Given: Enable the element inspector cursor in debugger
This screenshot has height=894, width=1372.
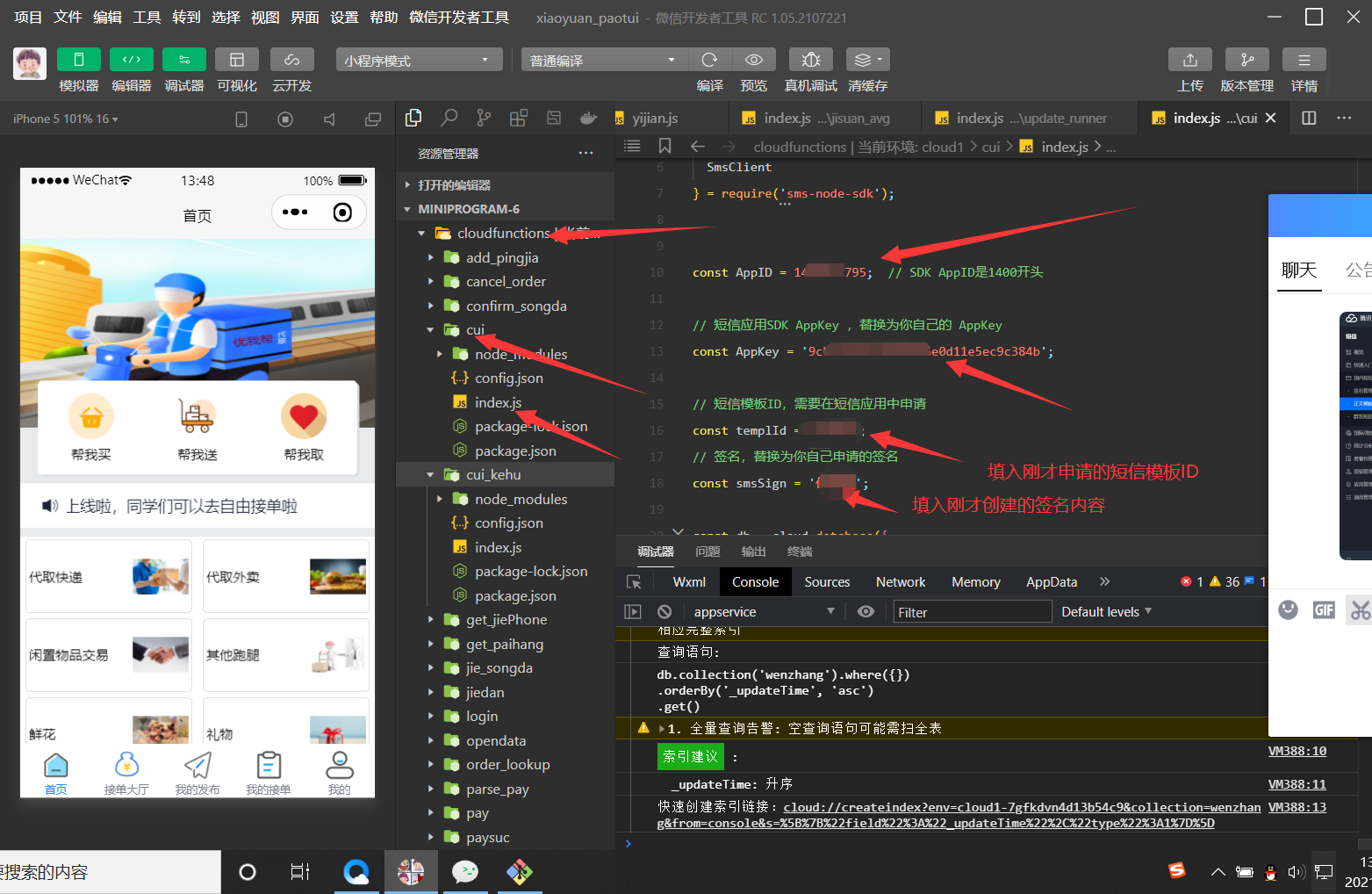Looking at the screenshot, I should (x=635, y=581).
